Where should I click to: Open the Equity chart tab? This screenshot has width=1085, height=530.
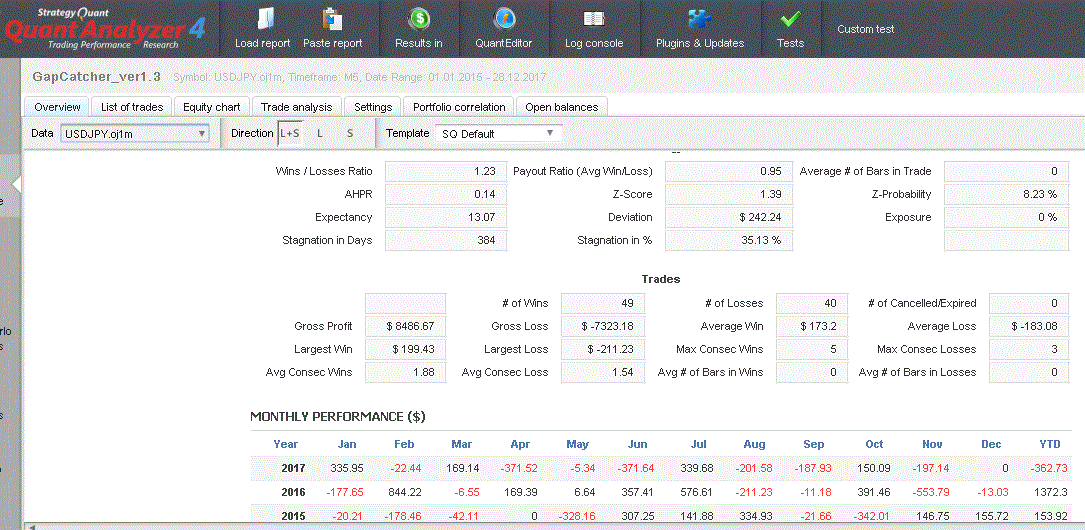point(212,107)
